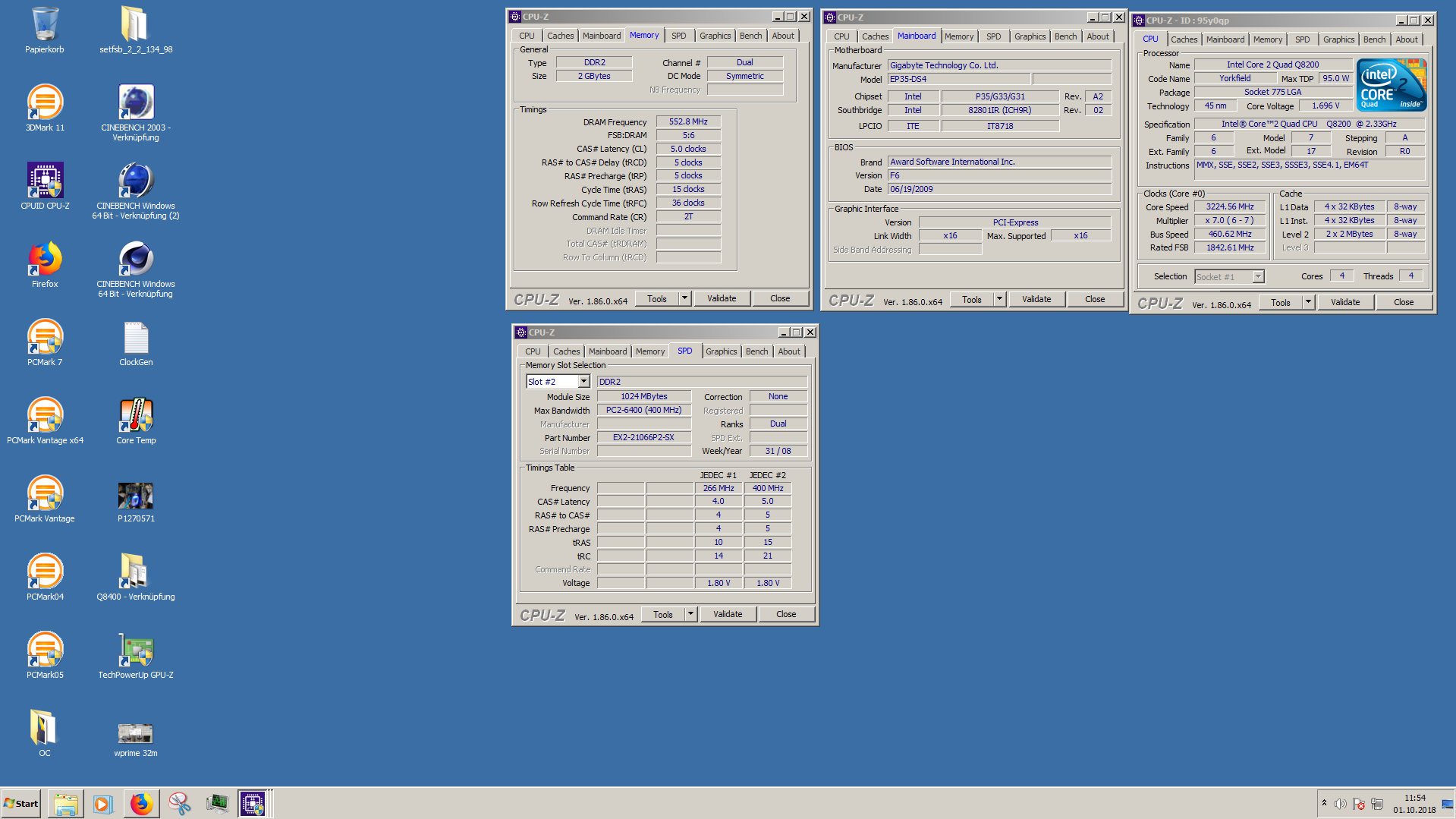Image resolution: width=1456 pixels, height=819 pixels.
Task: Open the OC folder on the desktop
Action: click(x=45, y=735)
